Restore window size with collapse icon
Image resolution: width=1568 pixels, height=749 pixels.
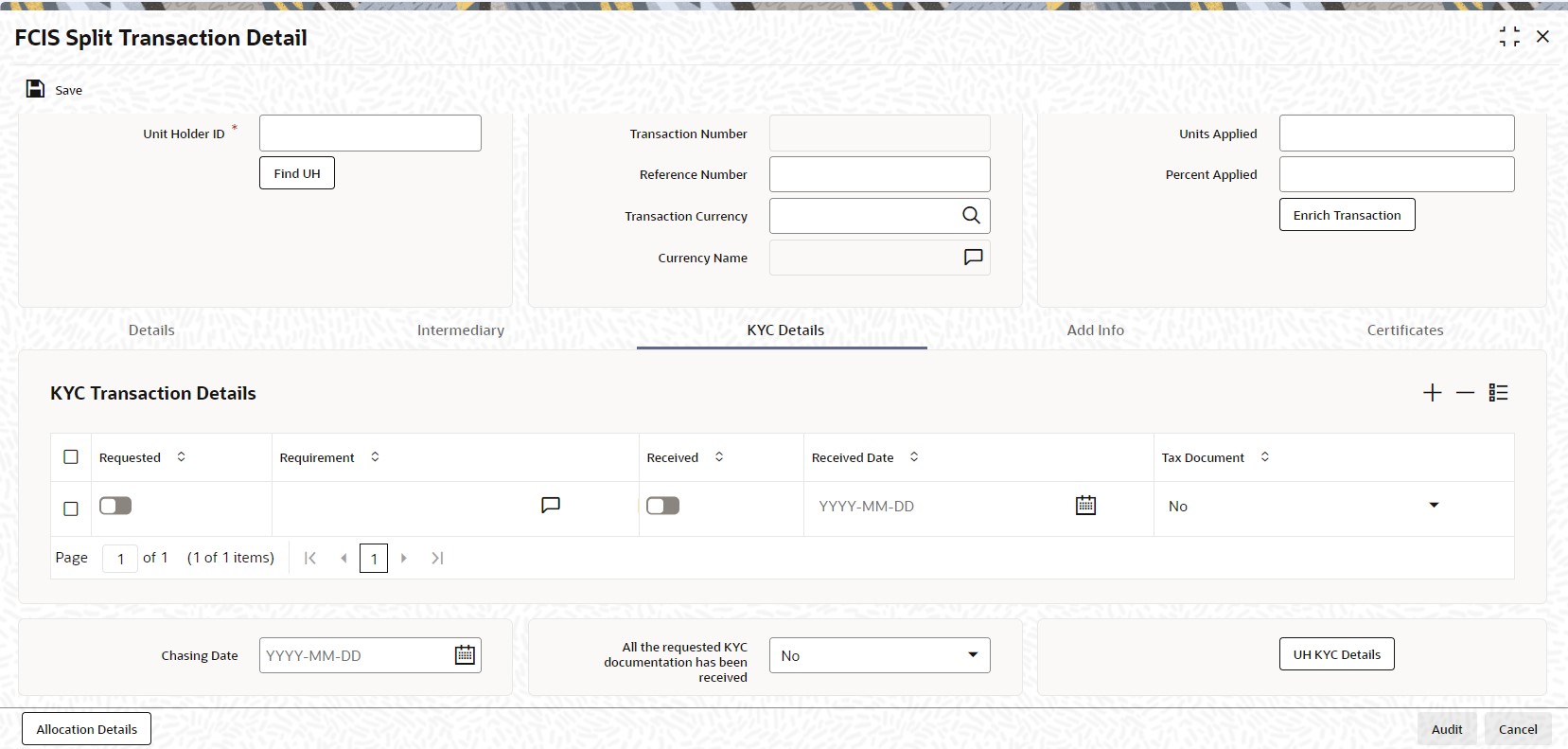point(1509,37)
